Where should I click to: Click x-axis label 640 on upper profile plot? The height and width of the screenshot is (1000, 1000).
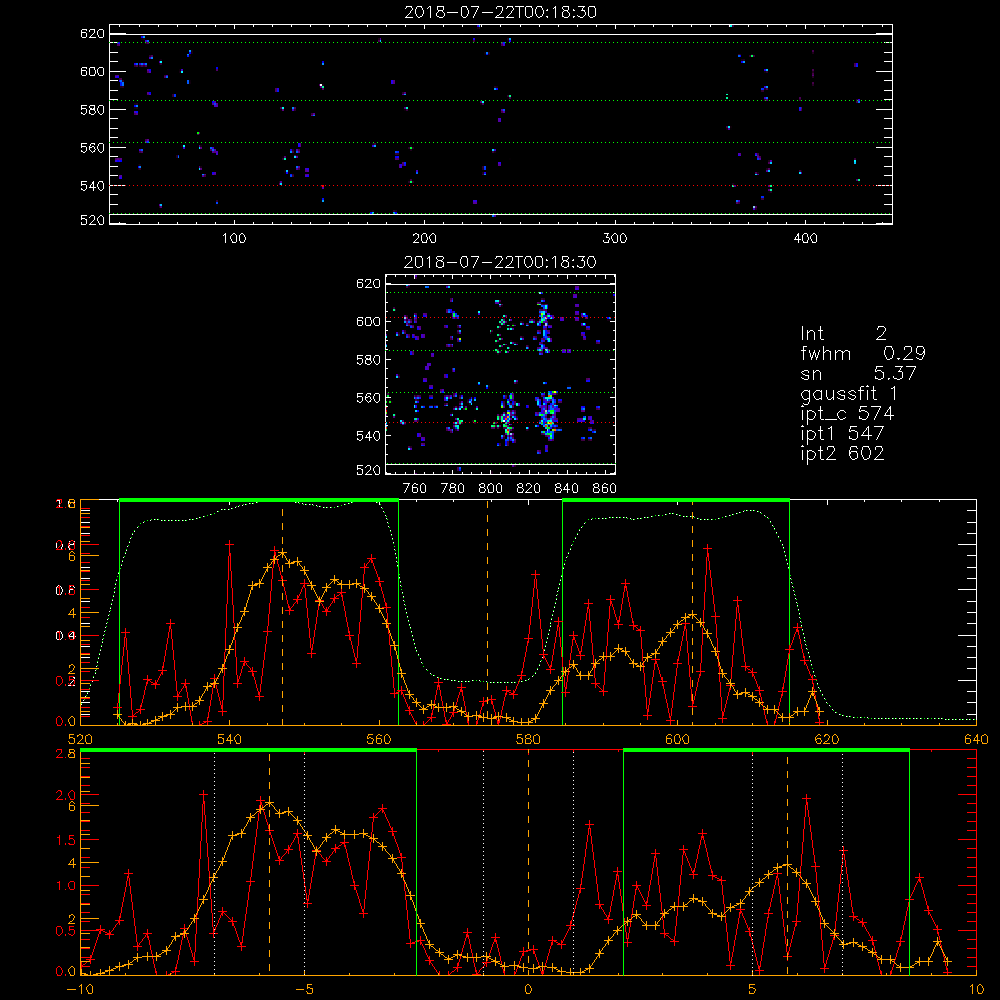point(976,740)
